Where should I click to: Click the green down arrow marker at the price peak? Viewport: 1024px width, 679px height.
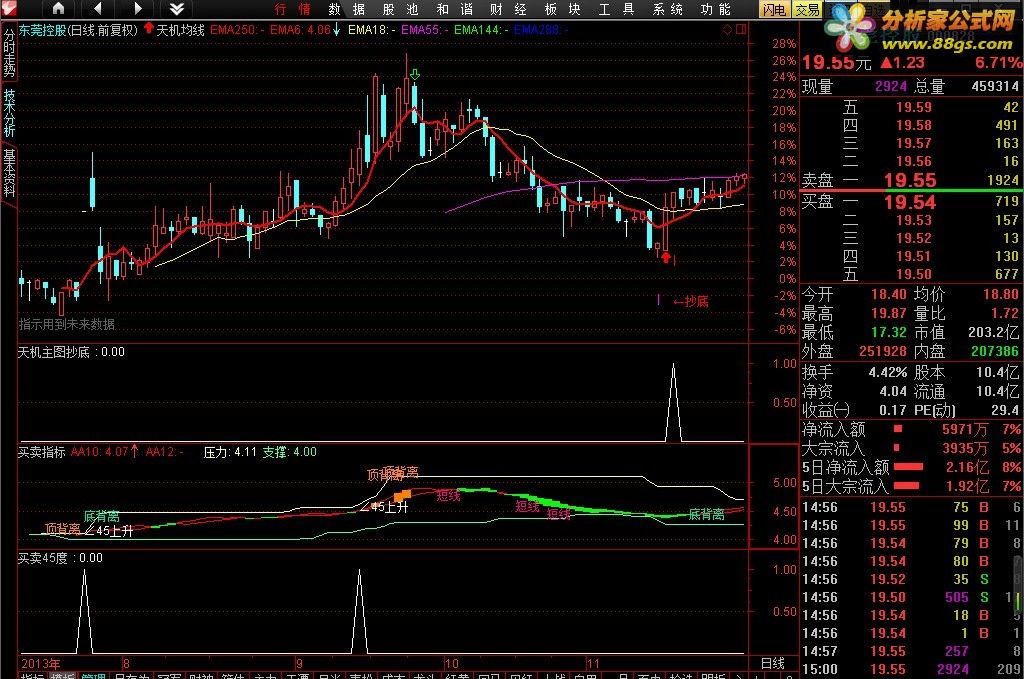point(414,75)
